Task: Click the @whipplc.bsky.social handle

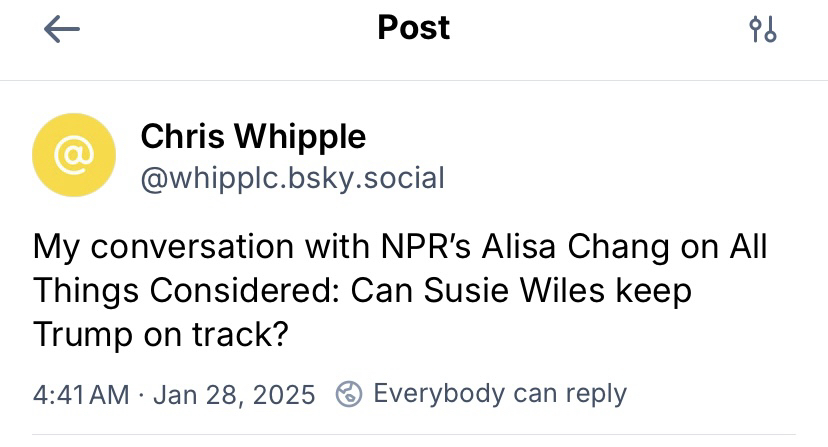Action: pos(292,178)
